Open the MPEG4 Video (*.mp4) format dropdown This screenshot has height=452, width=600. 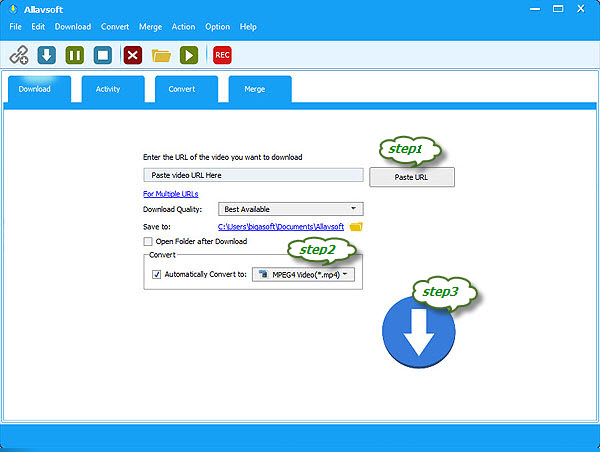click(x=303, y=274)
